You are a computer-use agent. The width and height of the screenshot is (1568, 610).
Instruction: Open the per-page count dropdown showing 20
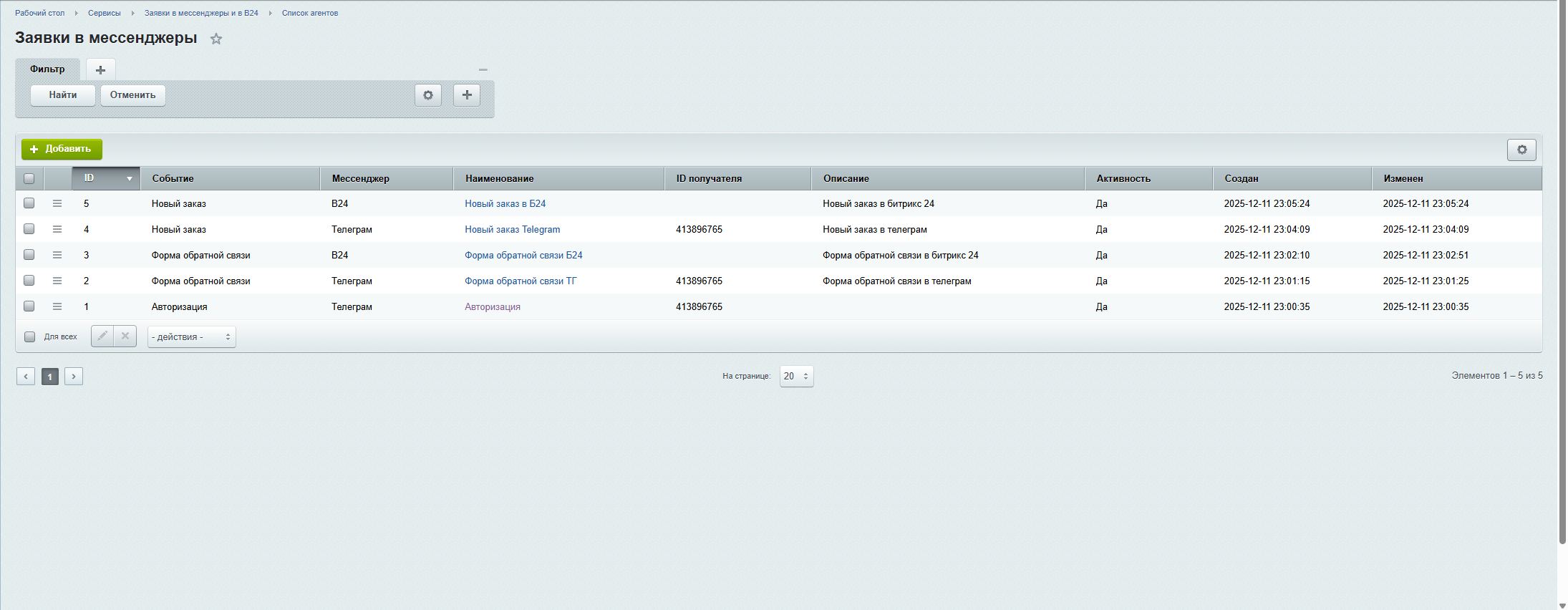[796, 377]
